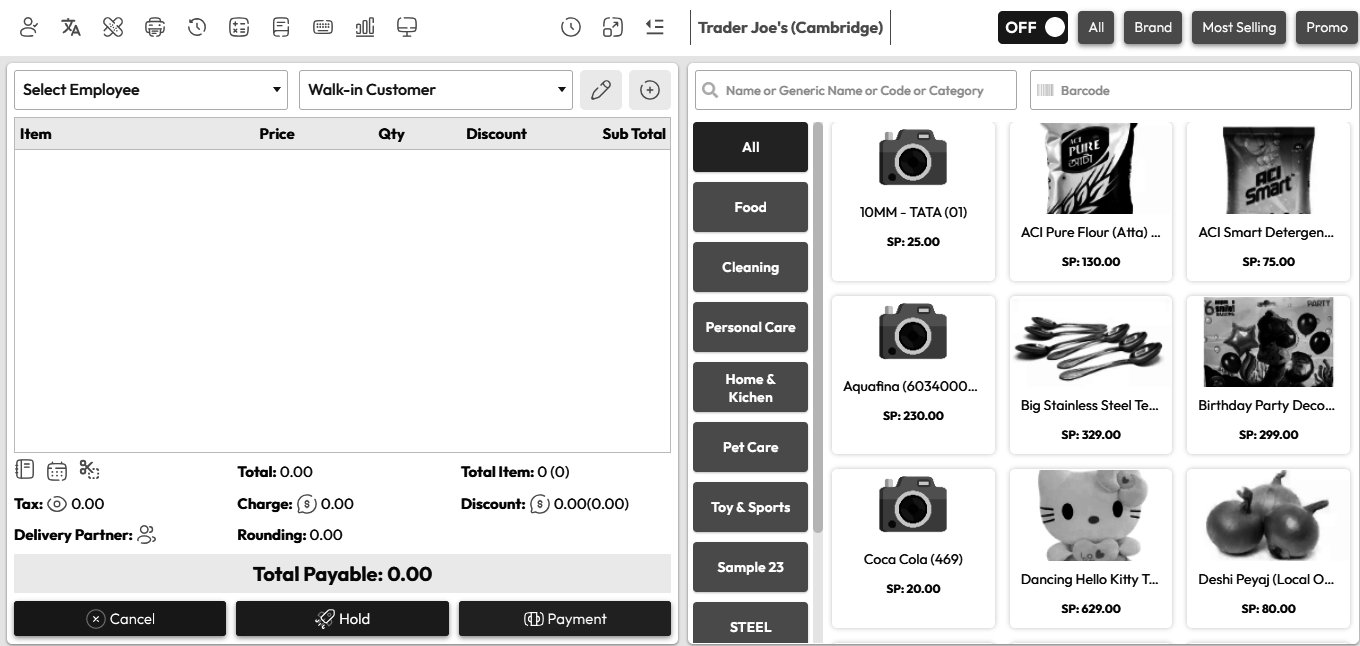Click the category list scrollbar
The width and height of the screenshot is (1360, 646).
click(818, 327)
